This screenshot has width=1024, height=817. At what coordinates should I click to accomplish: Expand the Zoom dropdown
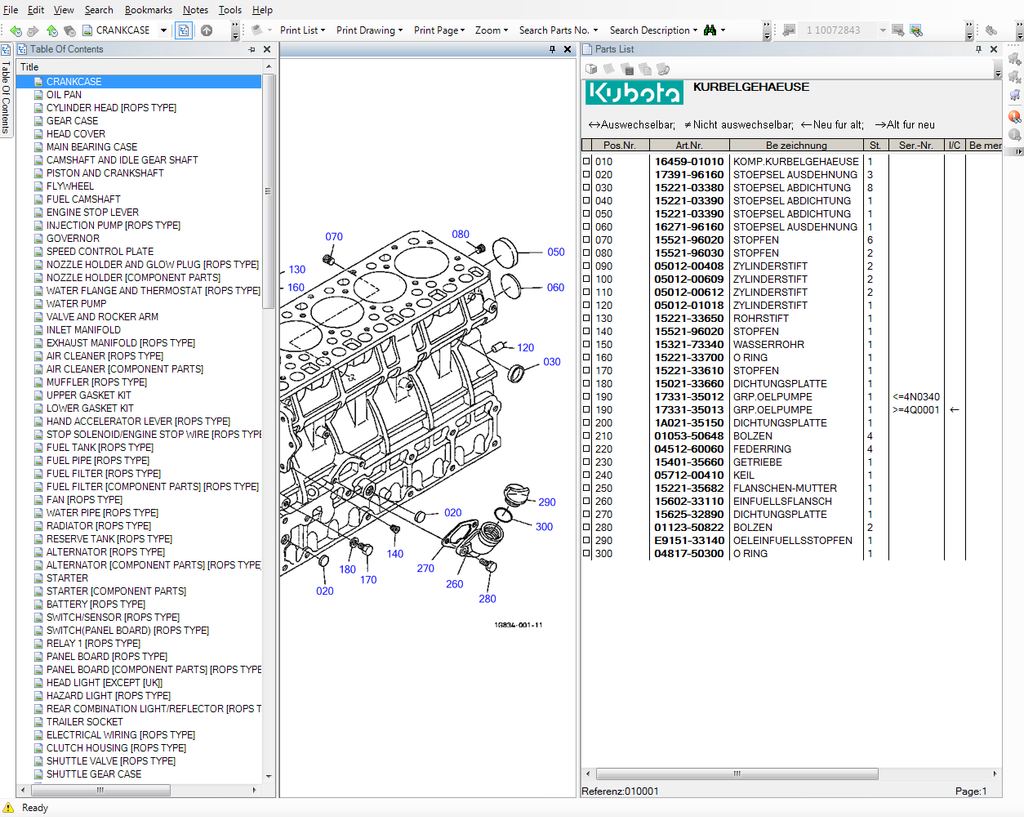(x=488, y=30)
